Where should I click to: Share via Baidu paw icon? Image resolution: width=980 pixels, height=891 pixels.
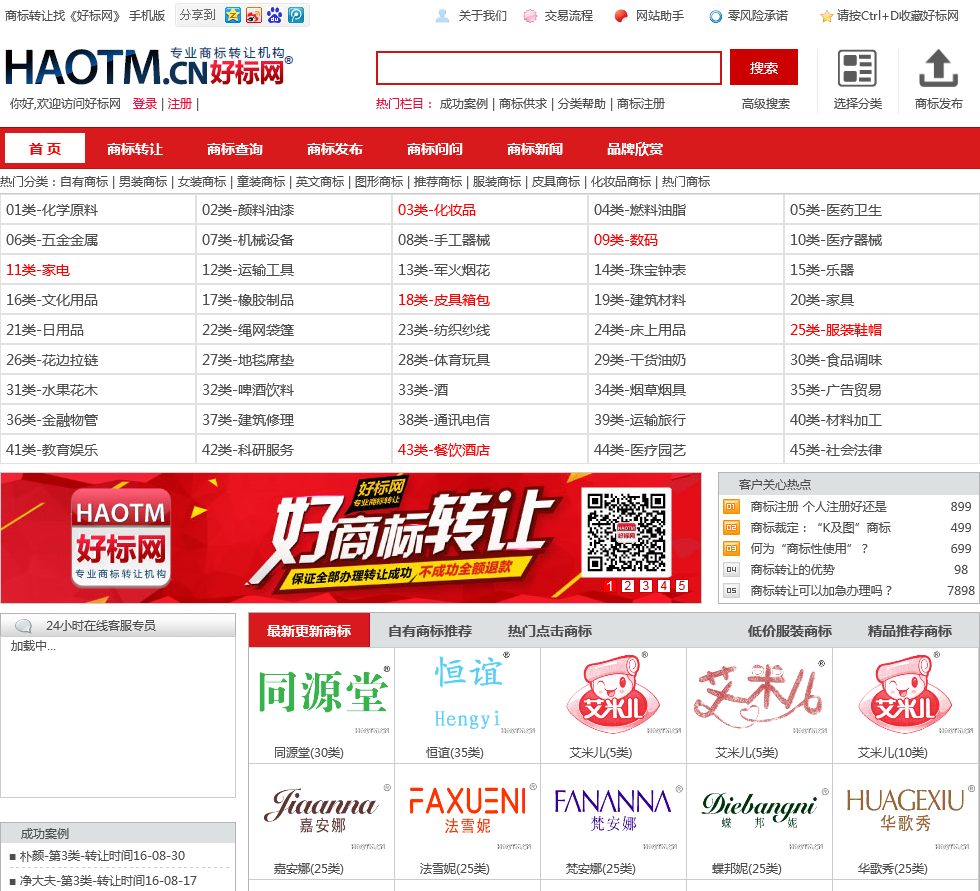click(275, 15)
